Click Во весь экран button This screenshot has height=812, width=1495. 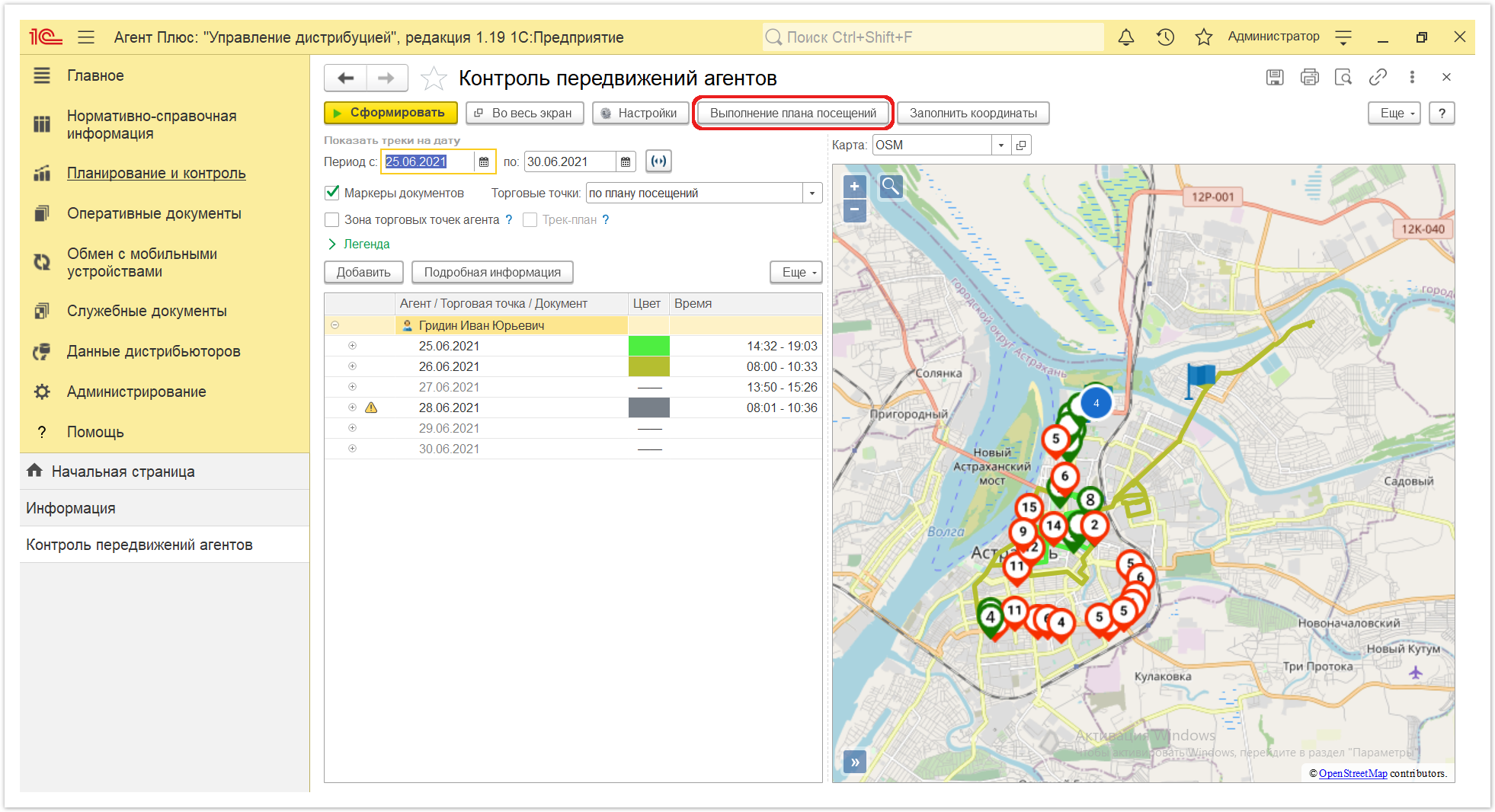pyautogui.click(x=525, y=113)
